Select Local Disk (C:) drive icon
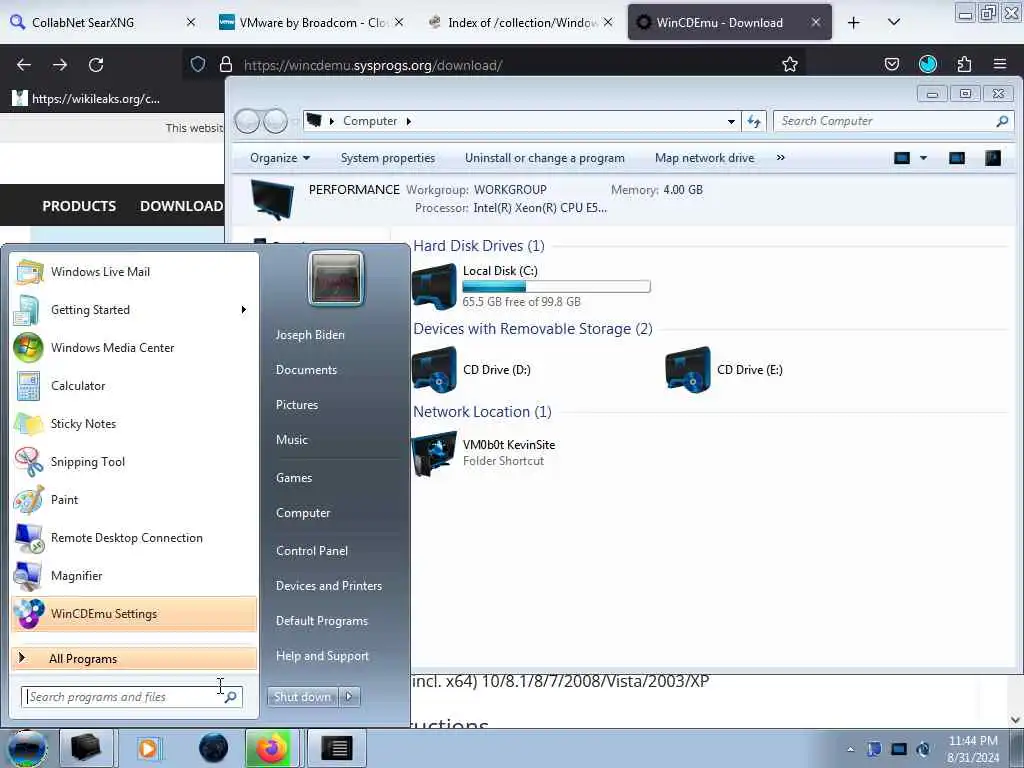The height and width of the screenshot is (768, 1024). click(x=434, y=285)
